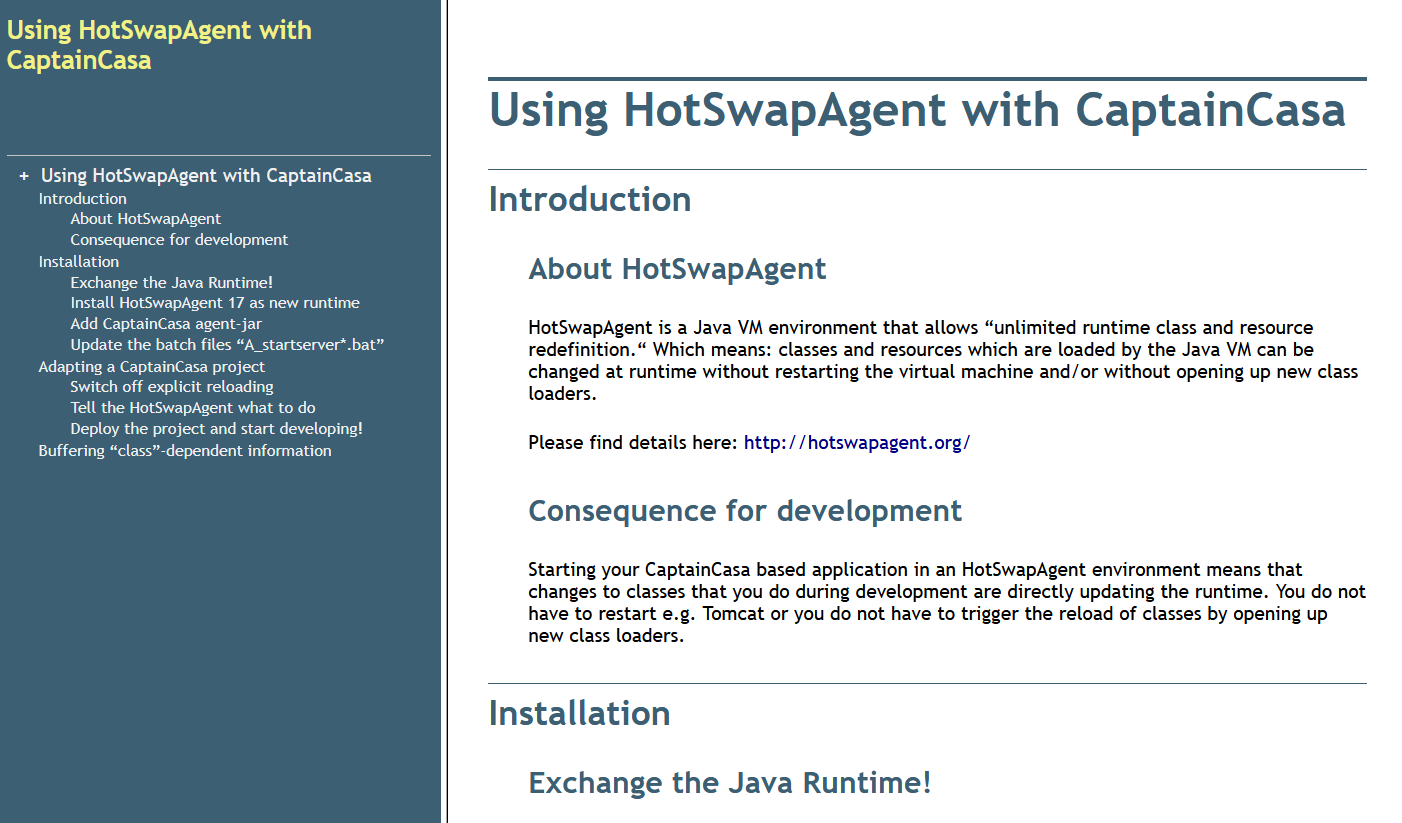Jump to 'Consequence for development' sidebar link
The height and width of the screenshot is (823, 1402).
click(179, 240)
